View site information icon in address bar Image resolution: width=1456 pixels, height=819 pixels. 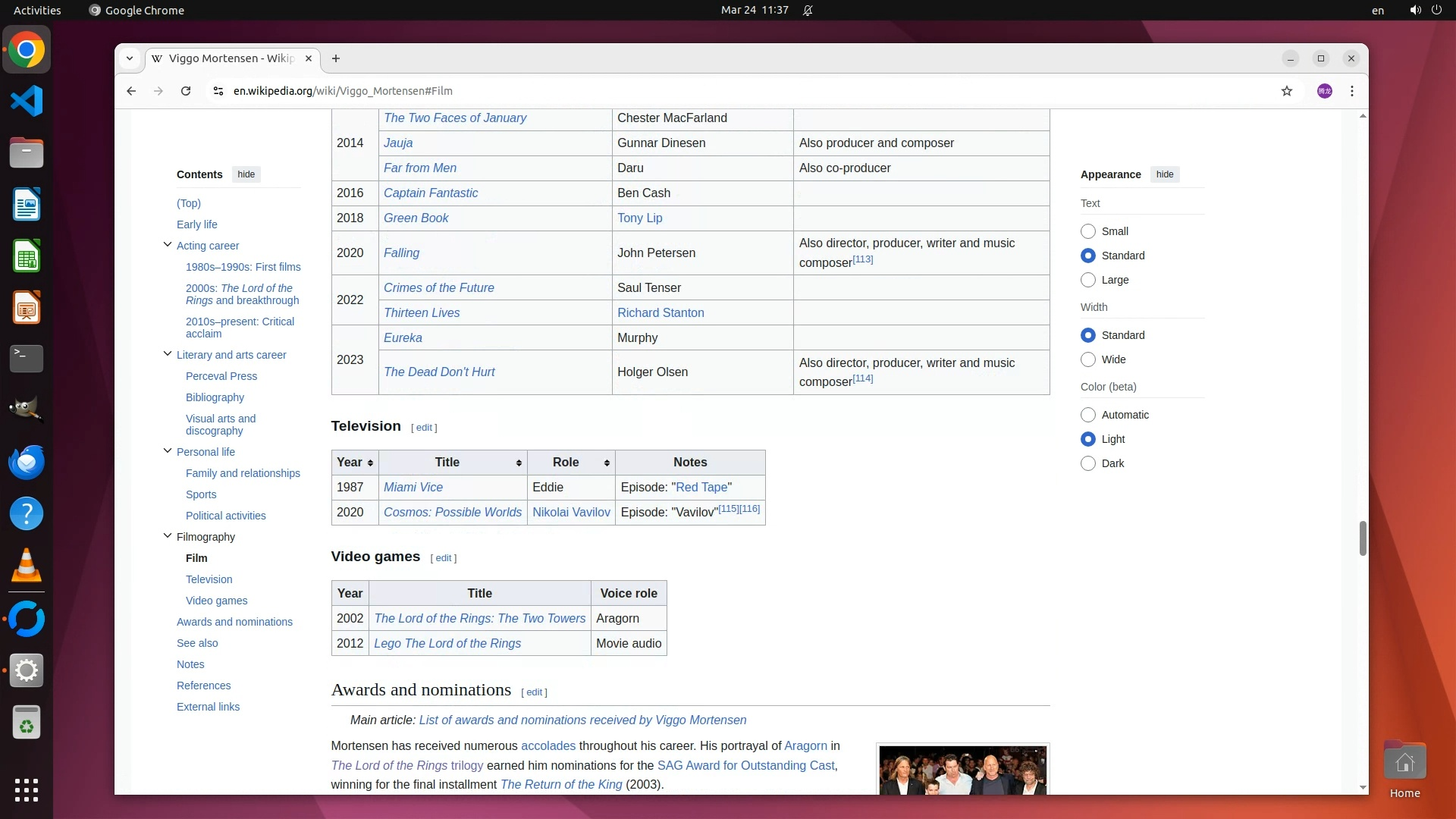pyautogui.click(x=218, y=91)
